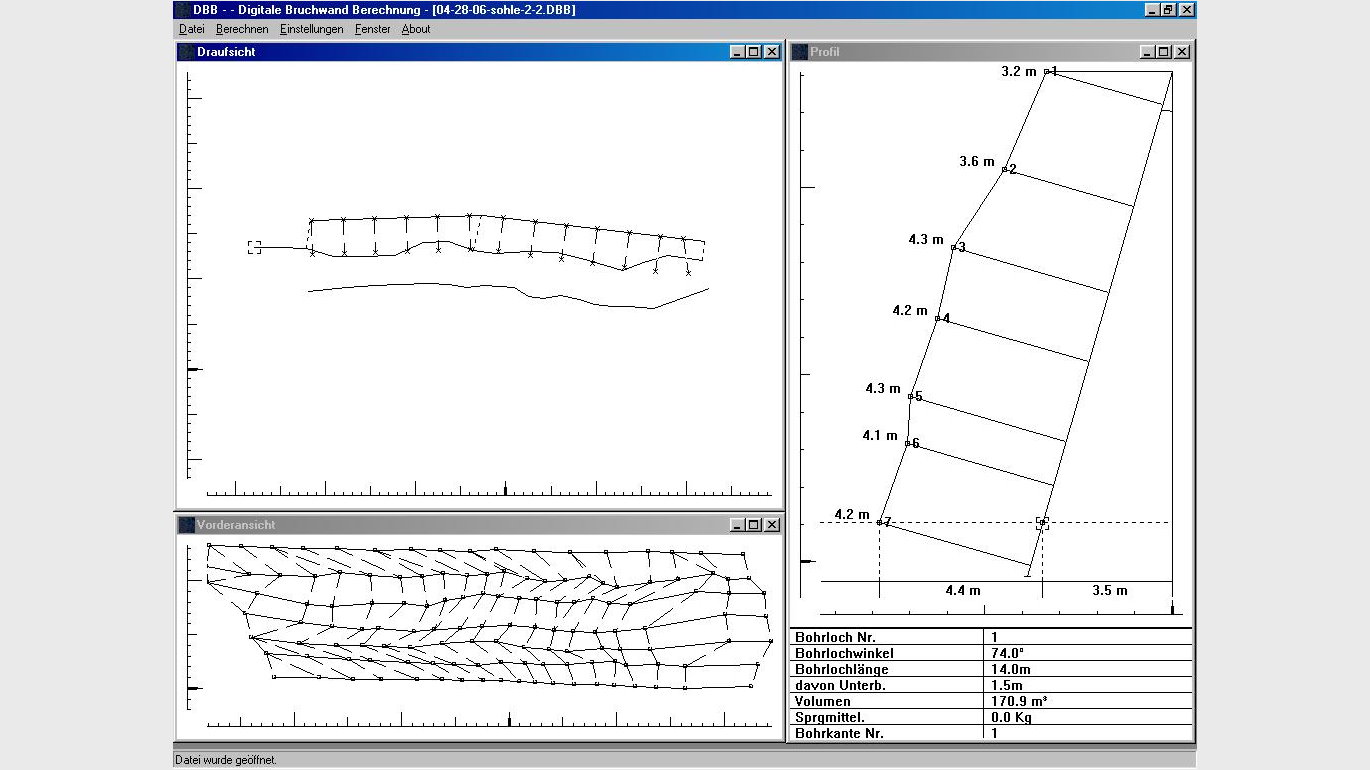The height and width of the screenshot is (770, 1370).
Task: Open the Fenster menu
Action: point(372,29)
